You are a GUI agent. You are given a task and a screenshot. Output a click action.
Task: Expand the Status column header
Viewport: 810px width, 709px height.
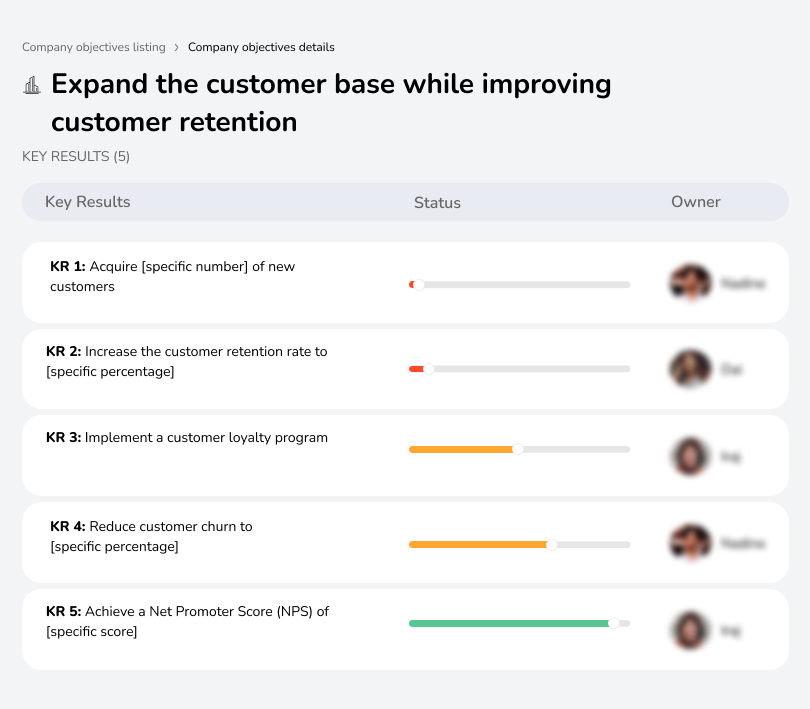(x=437, y=202)
